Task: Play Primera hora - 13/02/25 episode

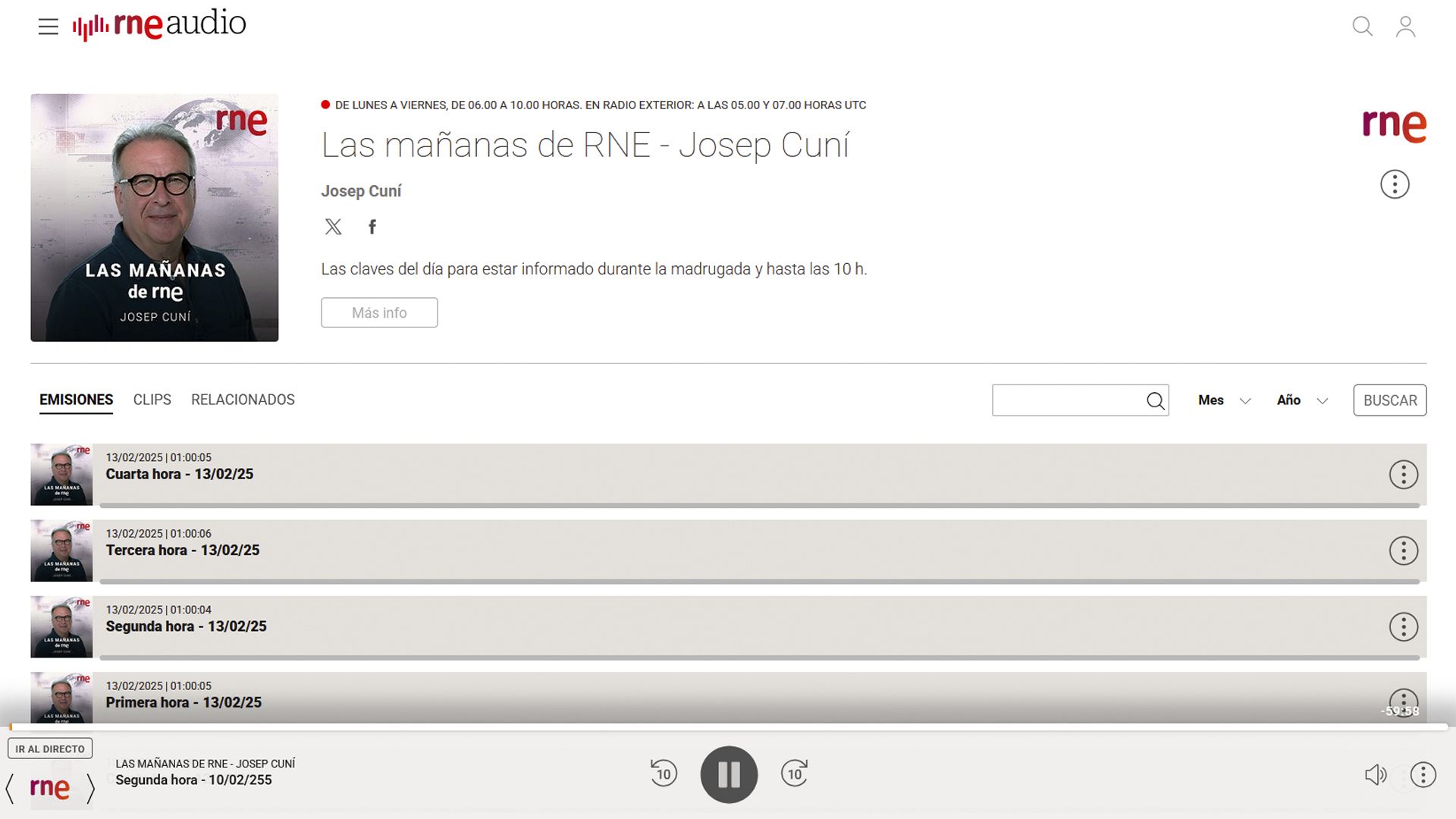Action: [x=184, y=702]
